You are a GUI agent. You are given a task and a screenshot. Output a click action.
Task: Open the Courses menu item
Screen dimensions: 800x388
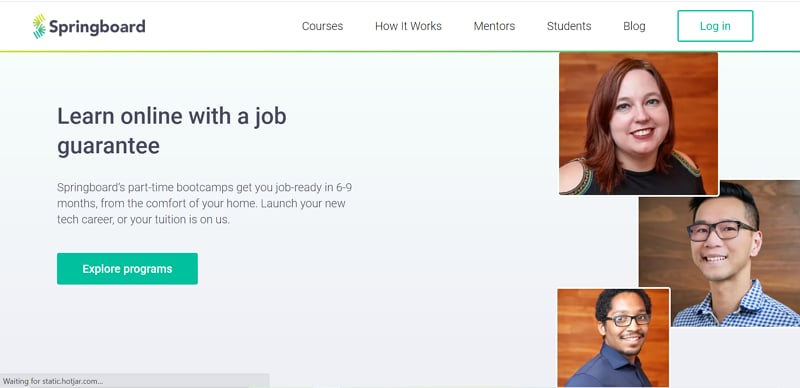[322, 26]
